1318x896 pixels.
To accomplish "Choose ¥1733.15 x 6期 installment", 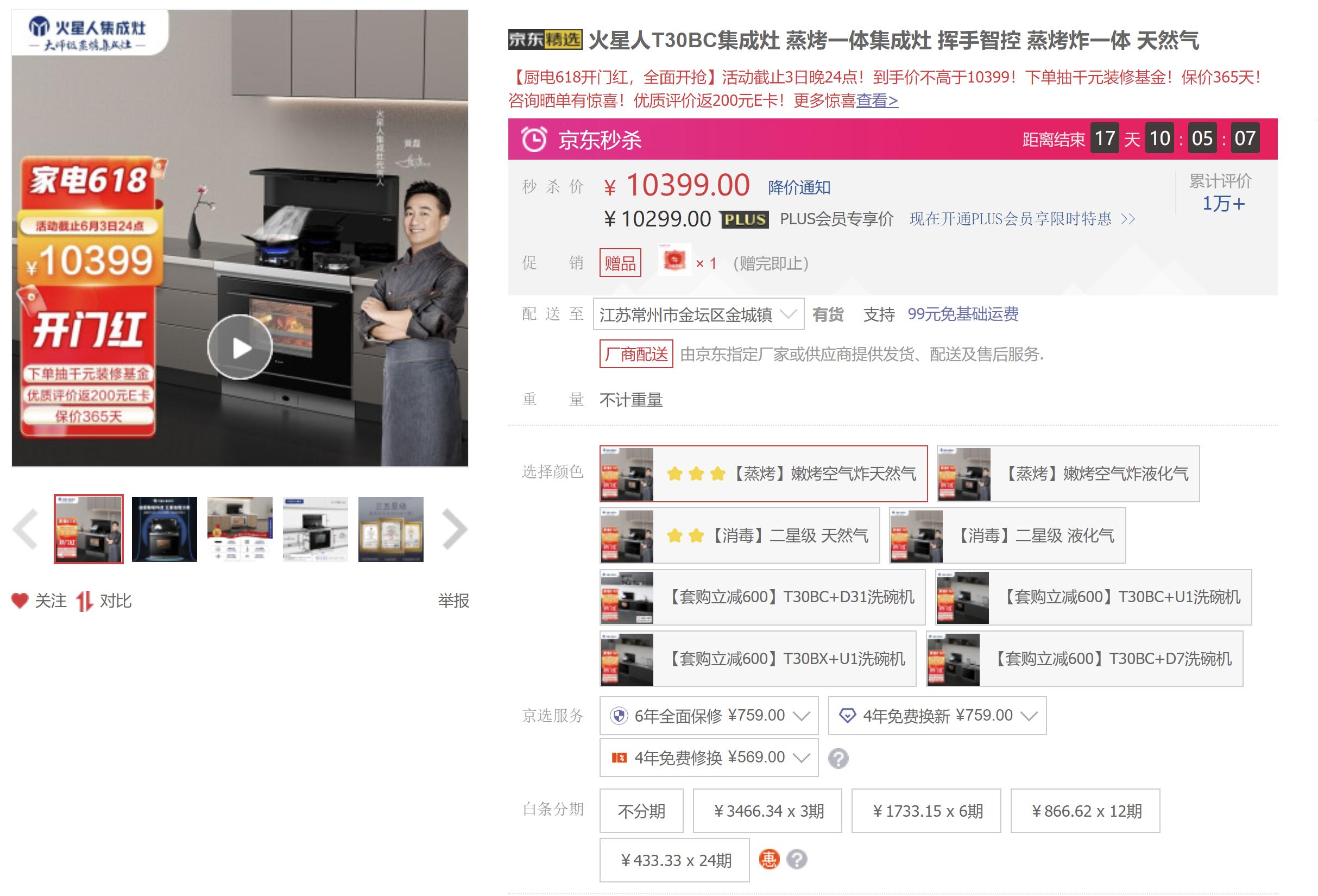I will 926,811.
